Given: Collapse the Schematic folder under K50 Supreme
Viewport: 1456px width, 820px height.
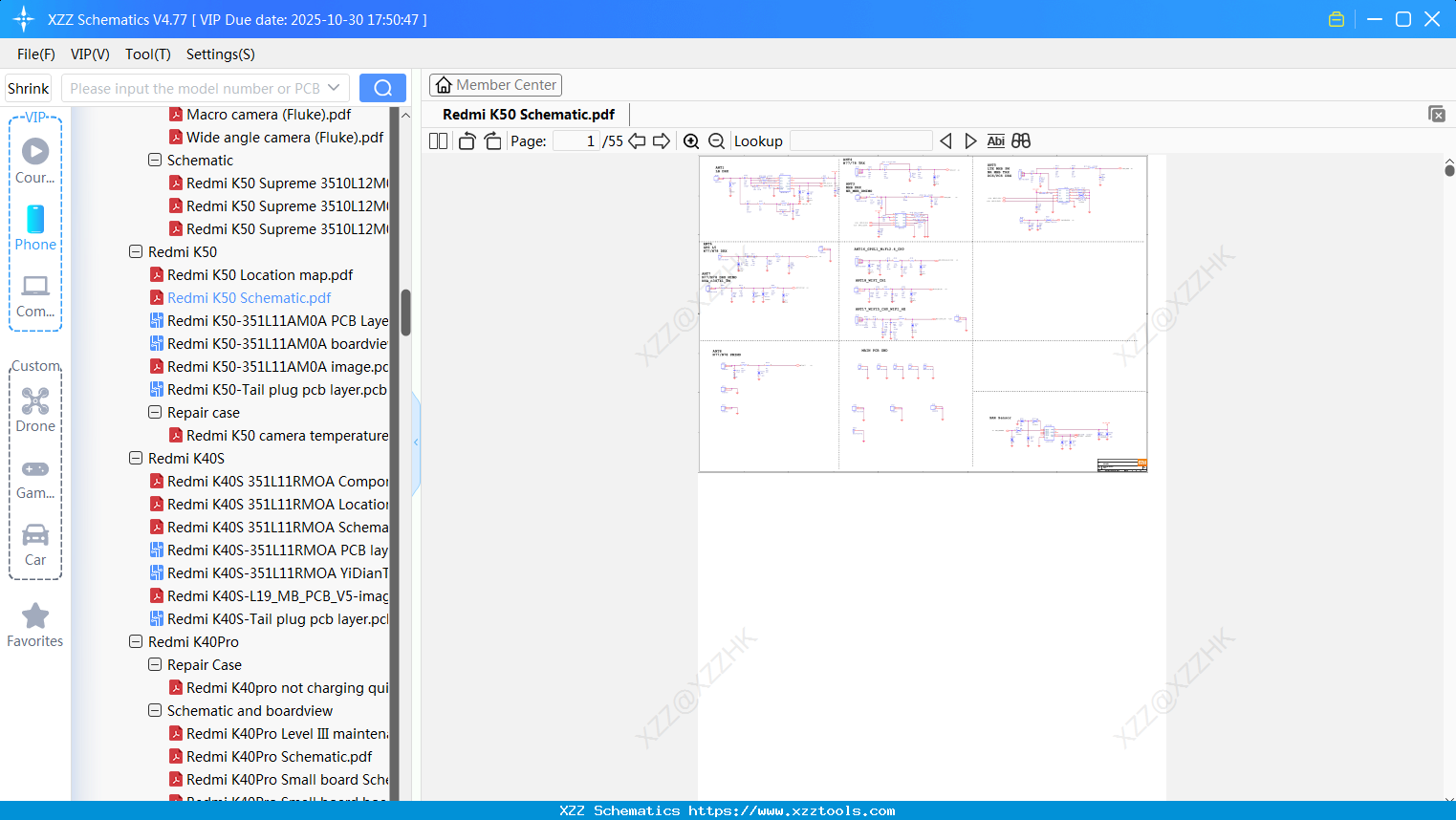Looking at the screenshot, I should click(155, 161).
